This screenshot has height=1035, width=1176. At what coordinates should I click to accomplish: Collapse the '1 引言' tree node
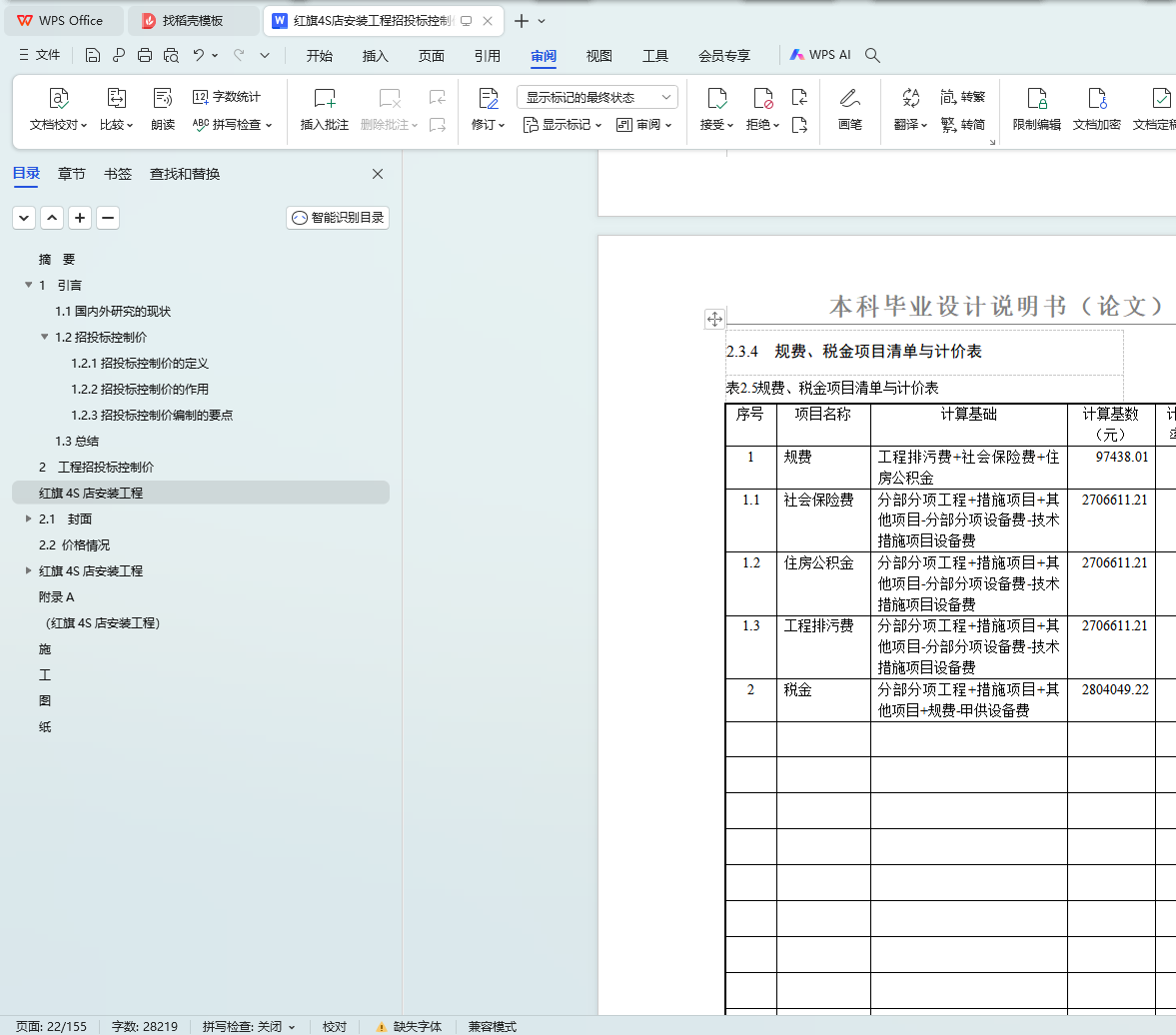[29, 285]
